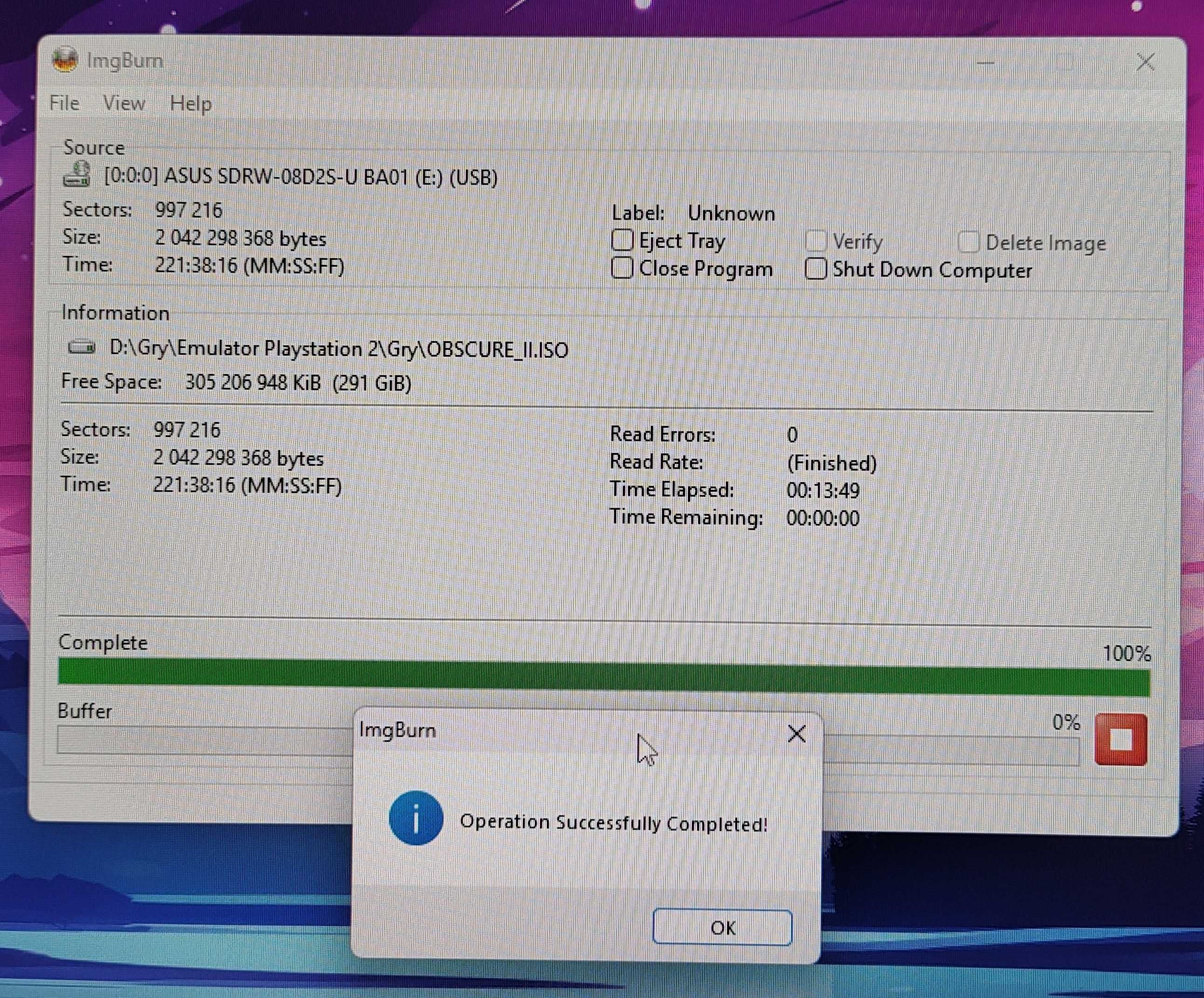Click the OBSCURE_II.ISO destination path
This screenshot has width=1204, height=998.
[x=339, y=349]
